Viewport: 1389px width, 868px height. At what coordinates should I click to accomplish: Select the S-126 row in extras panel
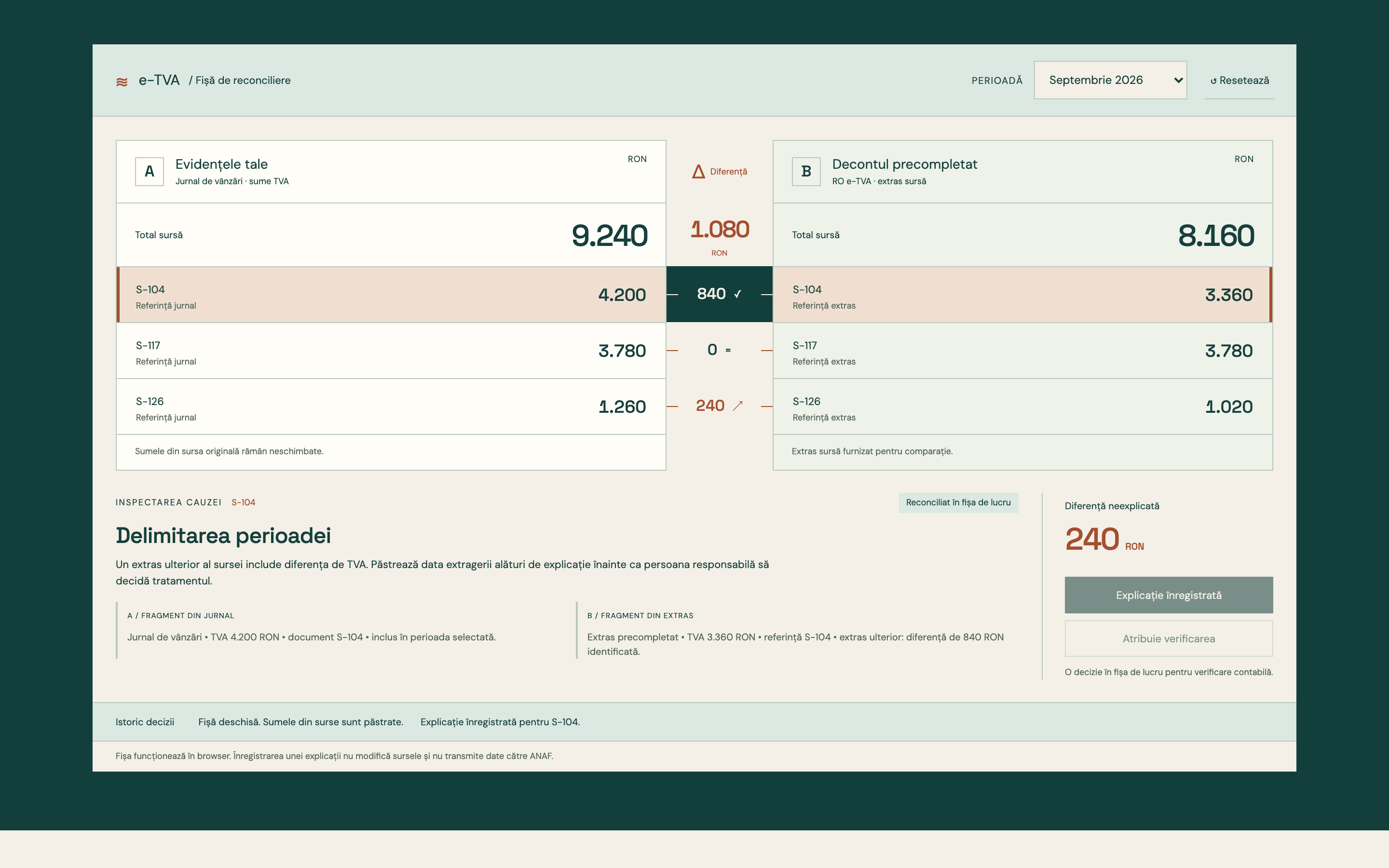click(x=1023, y=407)
